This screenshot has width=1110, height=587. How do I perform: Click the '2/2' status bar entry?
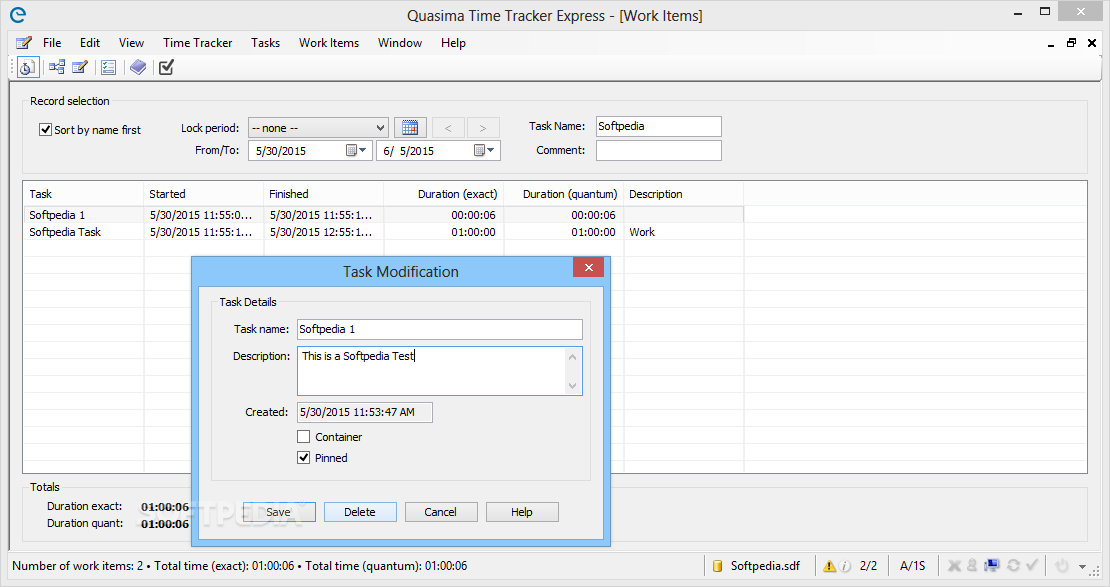point(869,566)
